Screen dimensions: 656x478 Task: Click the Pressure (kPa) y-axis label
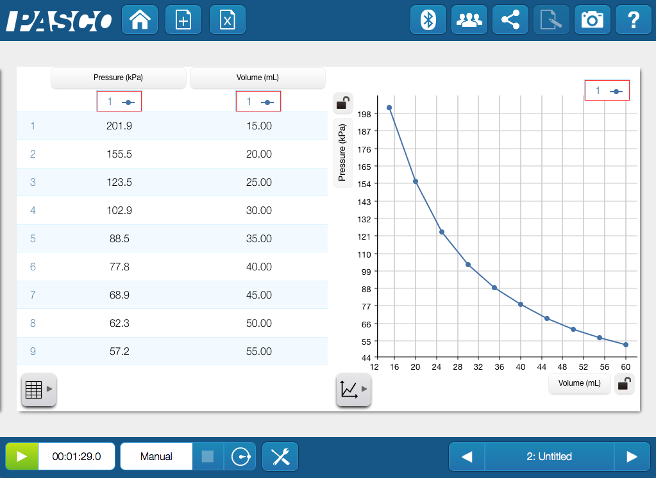click(x=343, y=153)
